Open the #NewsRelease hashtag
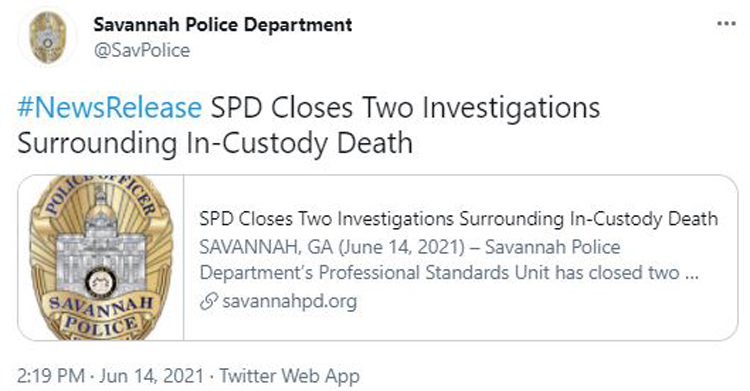Image resolution: width=750 pixels, height=391 pixels. pyautogui.click(x=110, y=107)
